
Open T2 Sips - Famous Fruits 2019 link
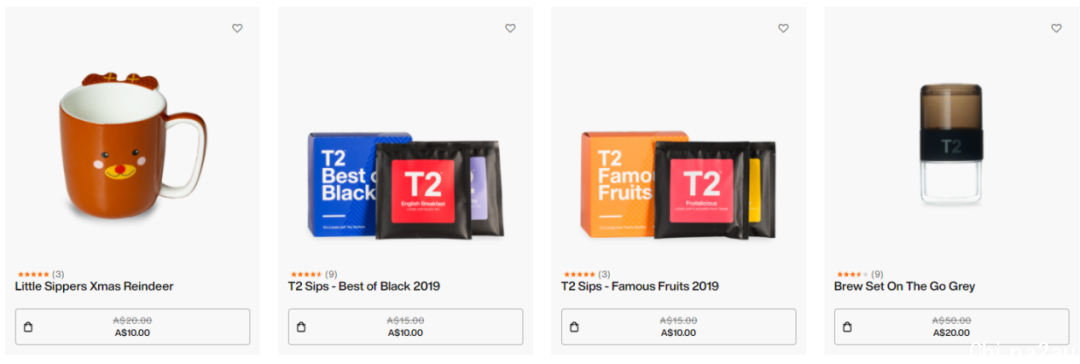[x=640, y=286]
